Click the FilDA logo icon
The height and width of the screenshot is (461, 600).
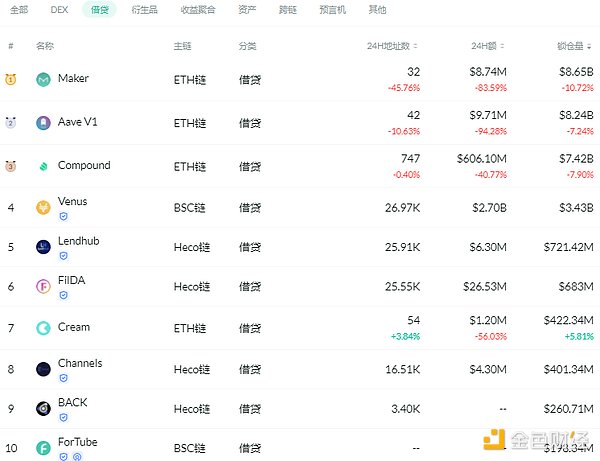coord(43,287)
